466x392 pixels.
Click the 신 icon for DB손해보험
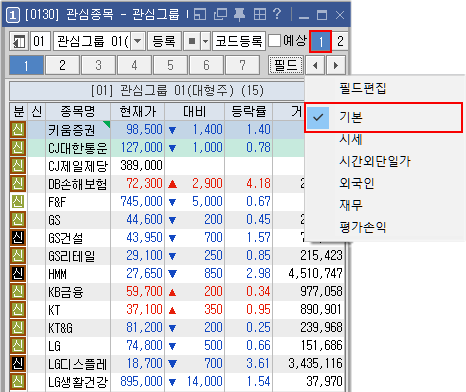pyautogui.click(x=18, y=183)
